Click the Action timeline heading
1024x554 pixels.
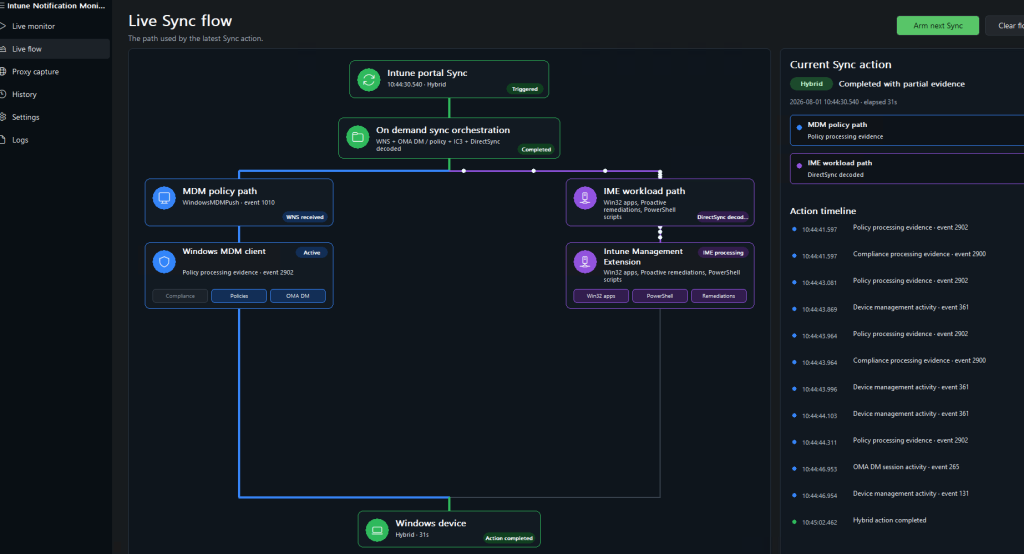point(823,211)
